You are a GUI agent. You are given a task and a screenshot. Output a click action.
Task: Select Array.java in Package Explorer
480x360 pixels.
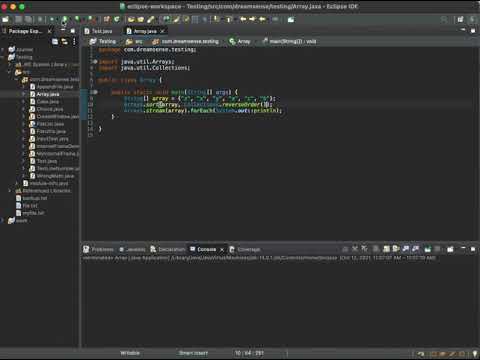[x=48, y=94]
